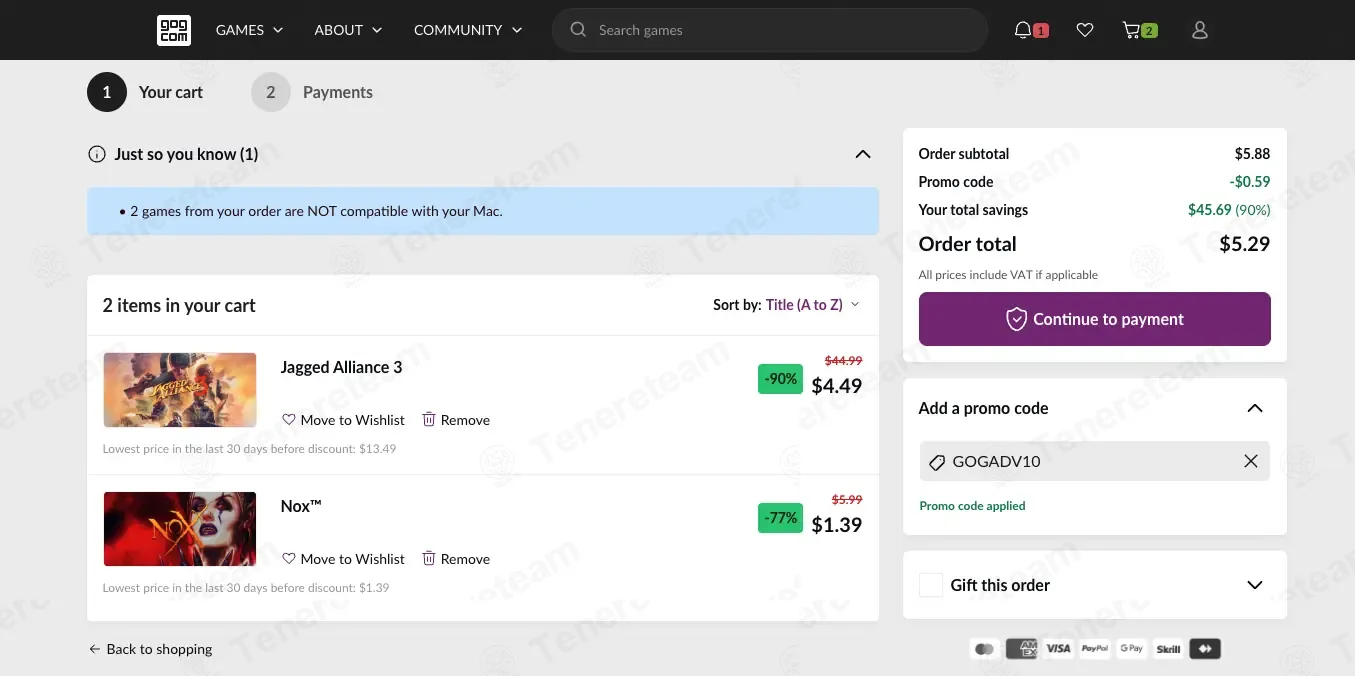Click the info icon beside Just so you know

[x=97, y=154]
